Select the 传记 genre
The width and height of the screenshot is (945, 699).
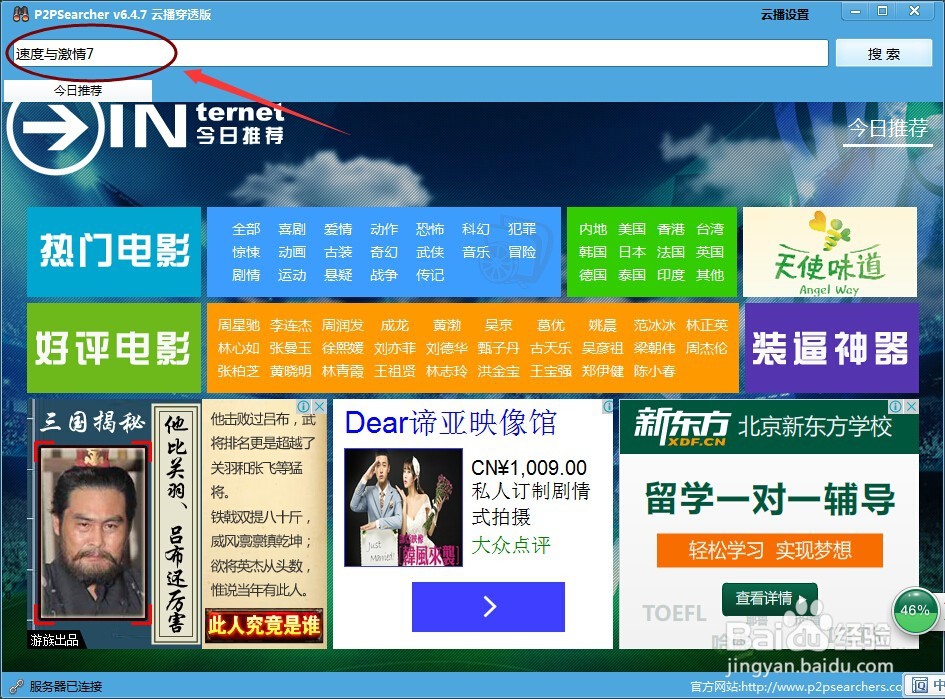[x=430, y=275]
